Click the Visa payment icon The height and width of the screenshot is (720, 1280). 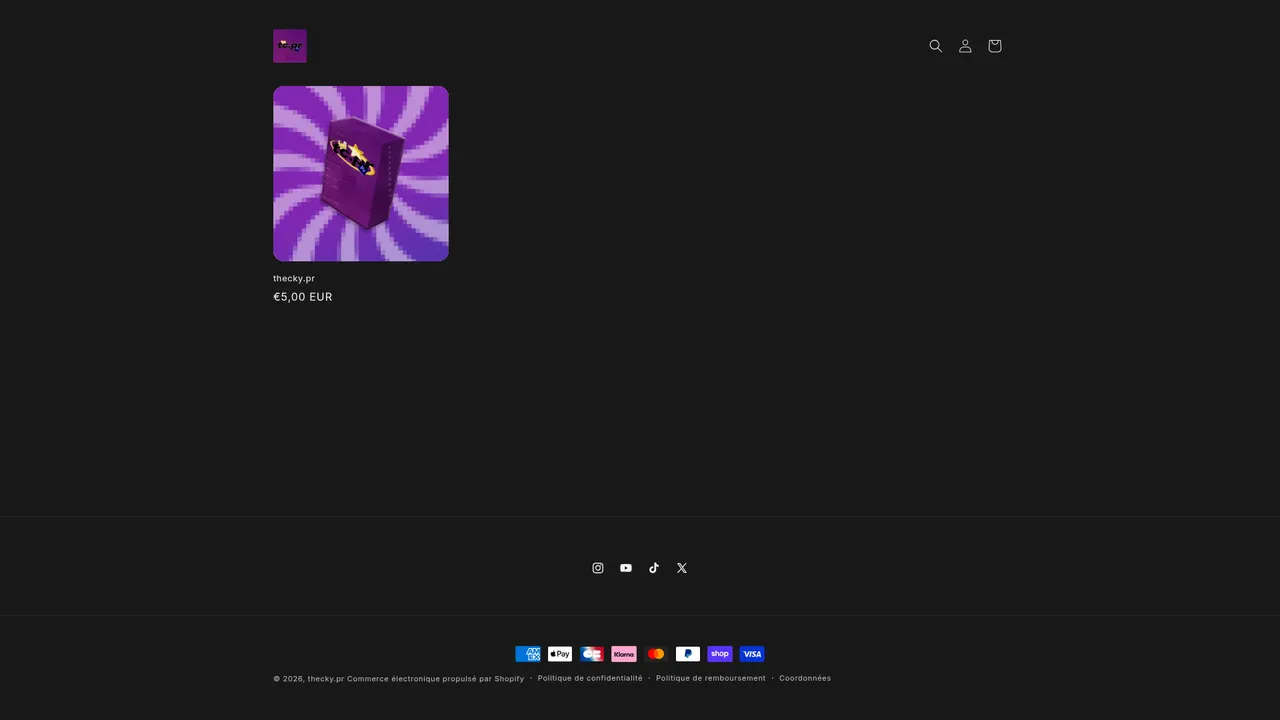[x=752, y=654]
